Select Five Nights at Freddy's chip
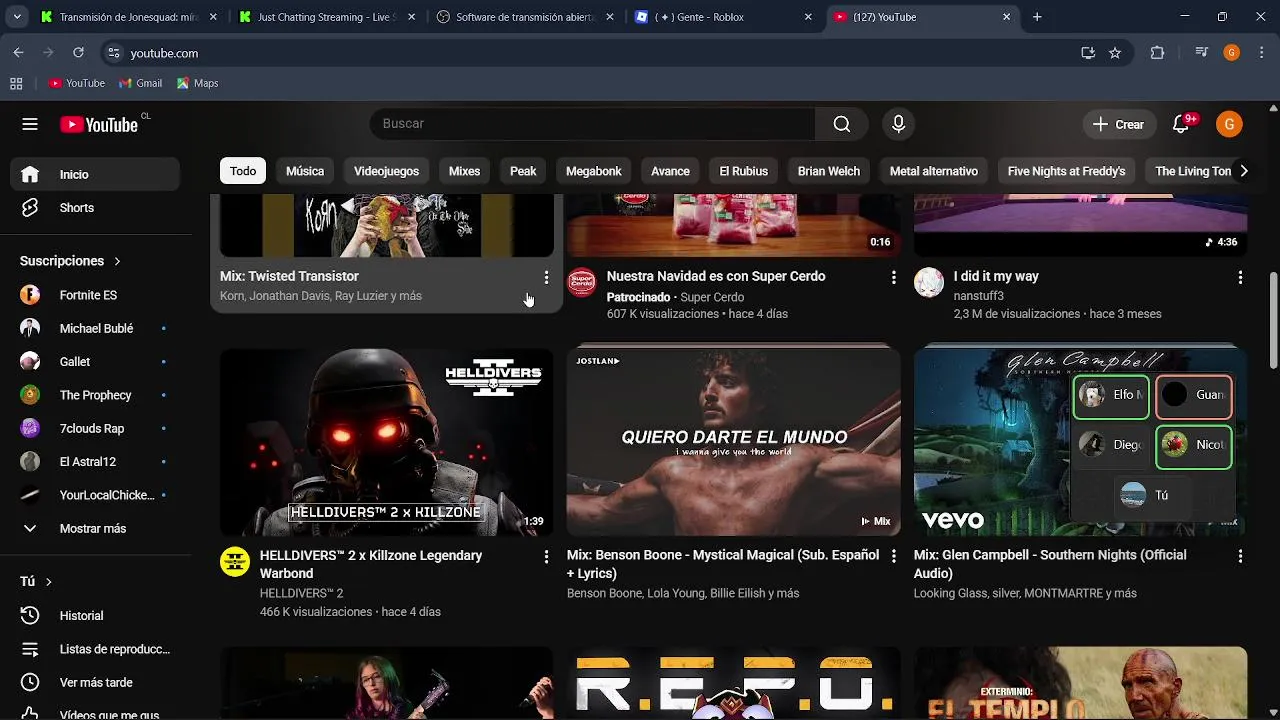Viewport: 1280px width, 720px height. pos(1066,171)
